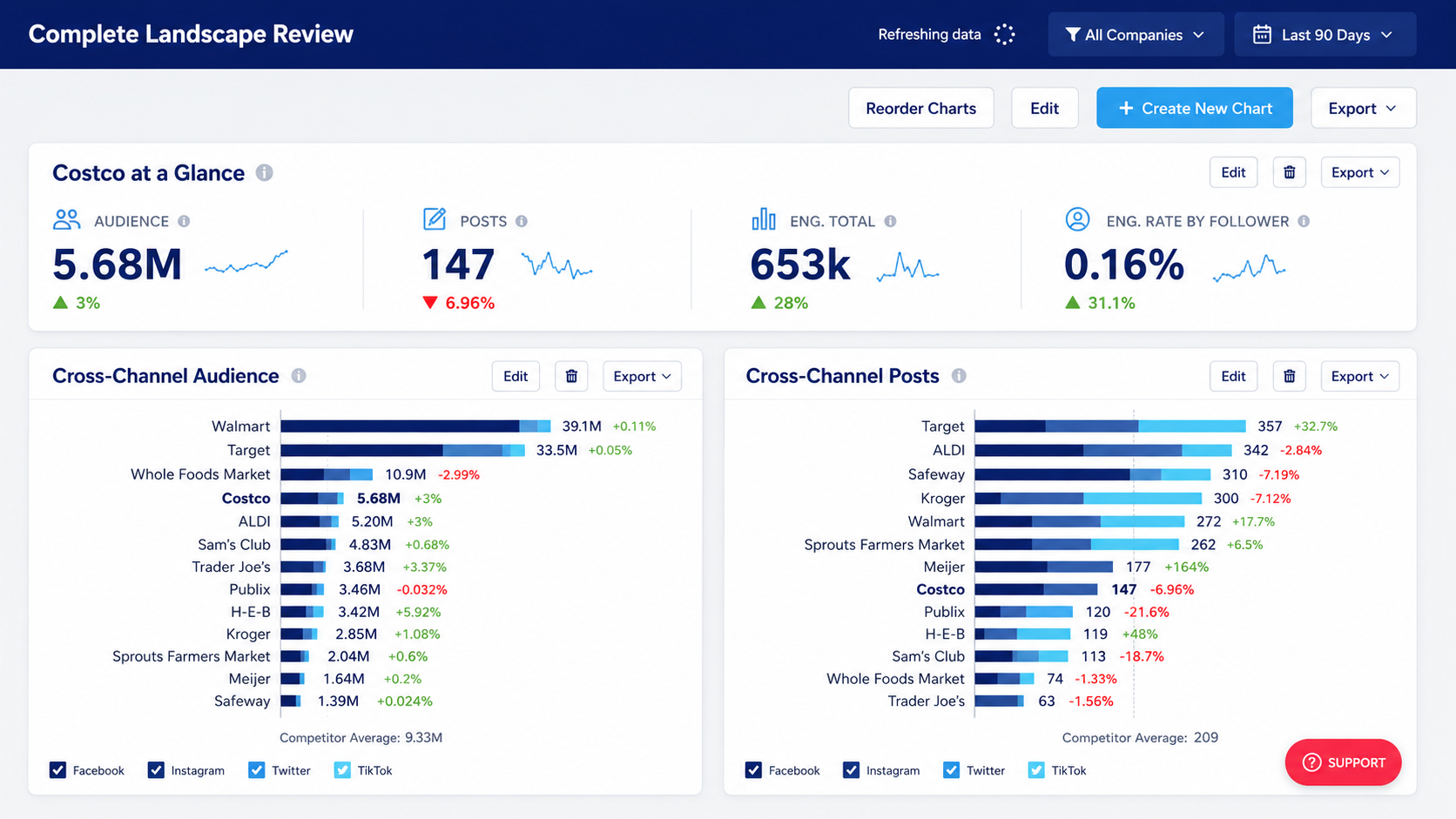
Task: Uncheck Facebook in Cross-Channel Audience legend
Action: tap(58, 770)
